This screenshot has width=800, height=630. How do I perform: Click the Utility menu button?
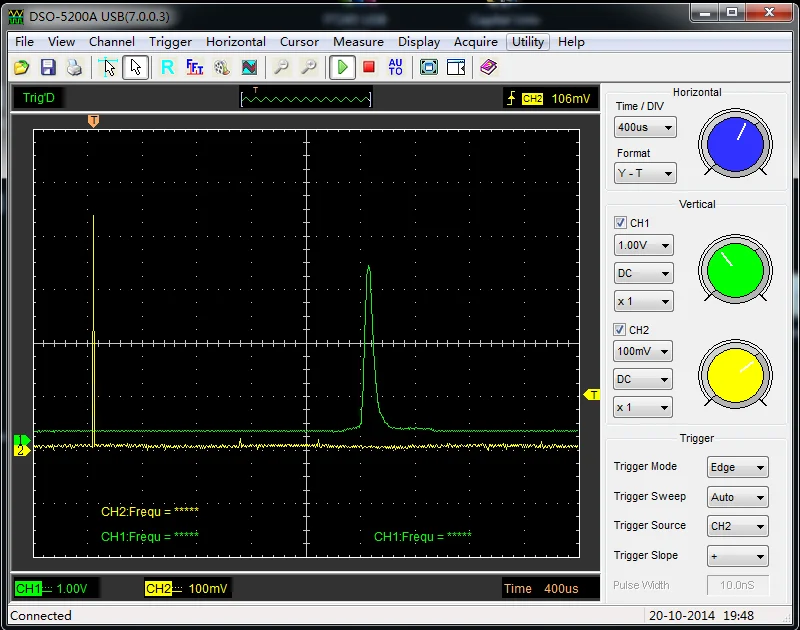pos(528,42)
